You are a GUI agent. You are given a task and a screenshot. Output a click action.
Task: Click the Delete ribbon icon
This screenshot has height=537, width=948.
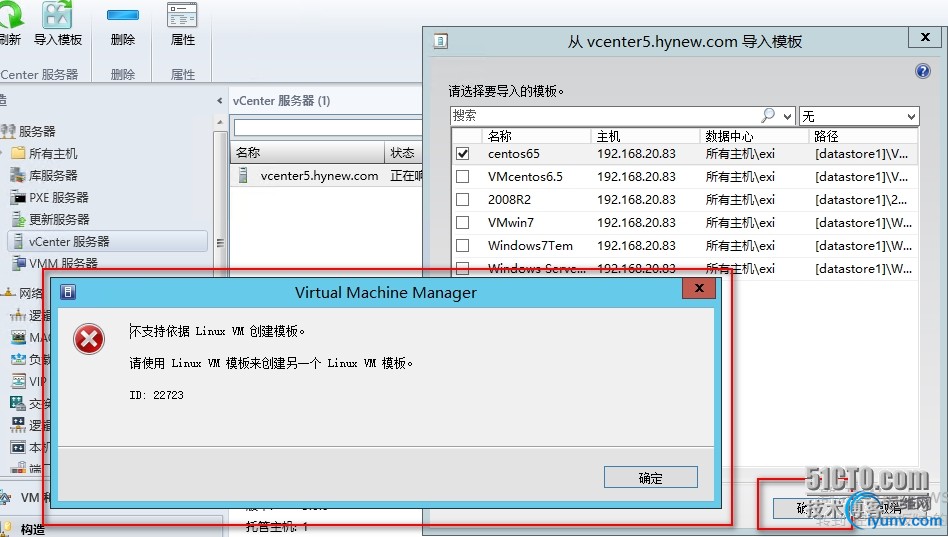(123, 15)
